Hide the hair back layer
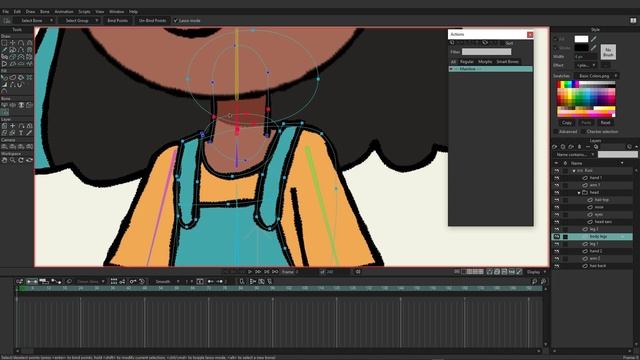 556,266
